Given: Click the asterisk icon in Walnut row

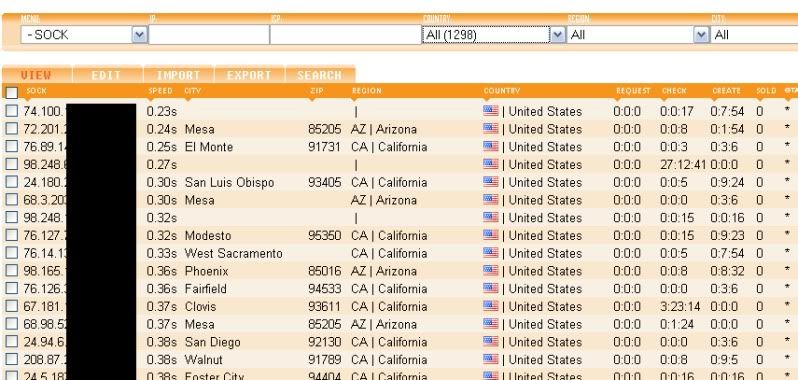Looking at the screenshot, I should [x=787, y=360].
